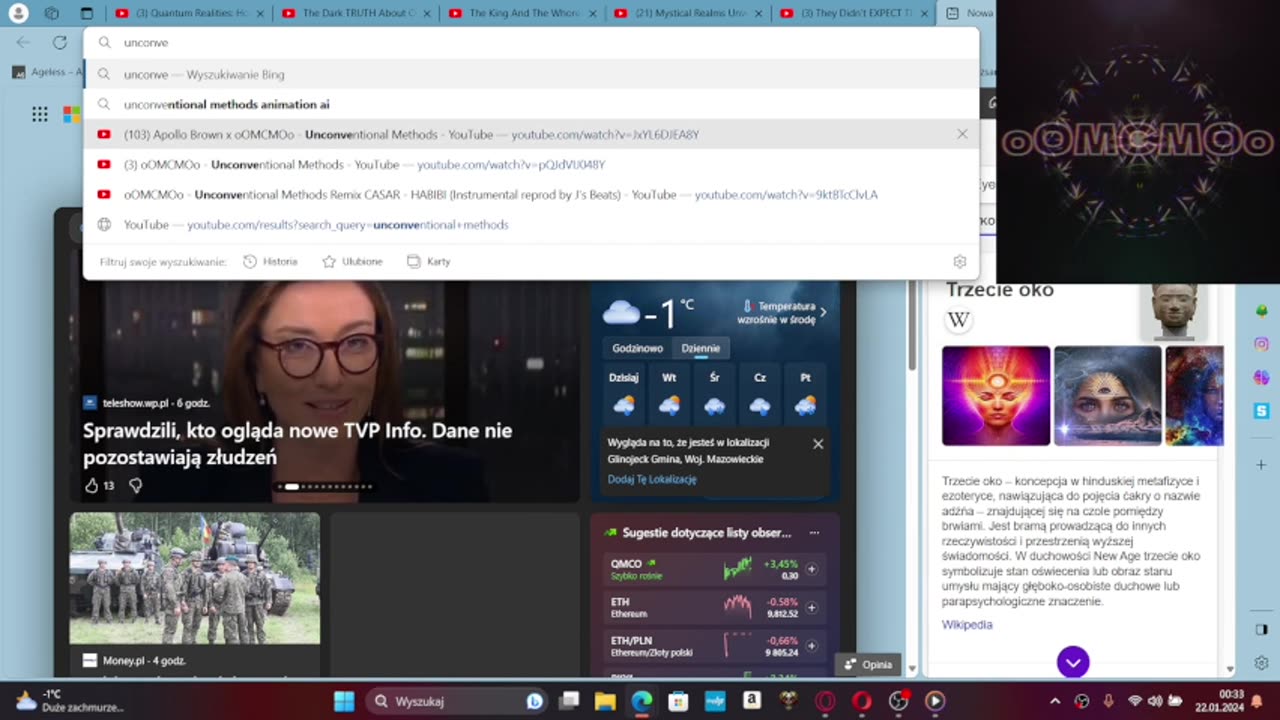Click the taskbar Wyszukaj search box
The width and height of the screenshot is (1280, 720).
point(459,701)
